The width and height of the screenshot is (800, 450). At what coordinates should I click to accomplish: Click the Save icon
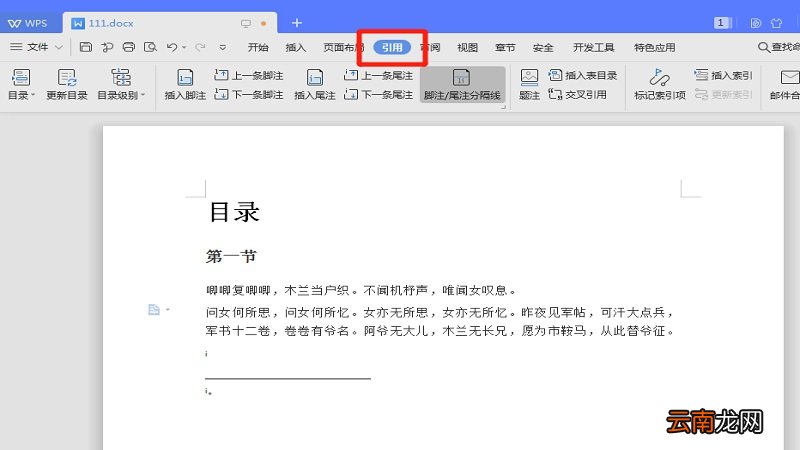click(86, 47)
